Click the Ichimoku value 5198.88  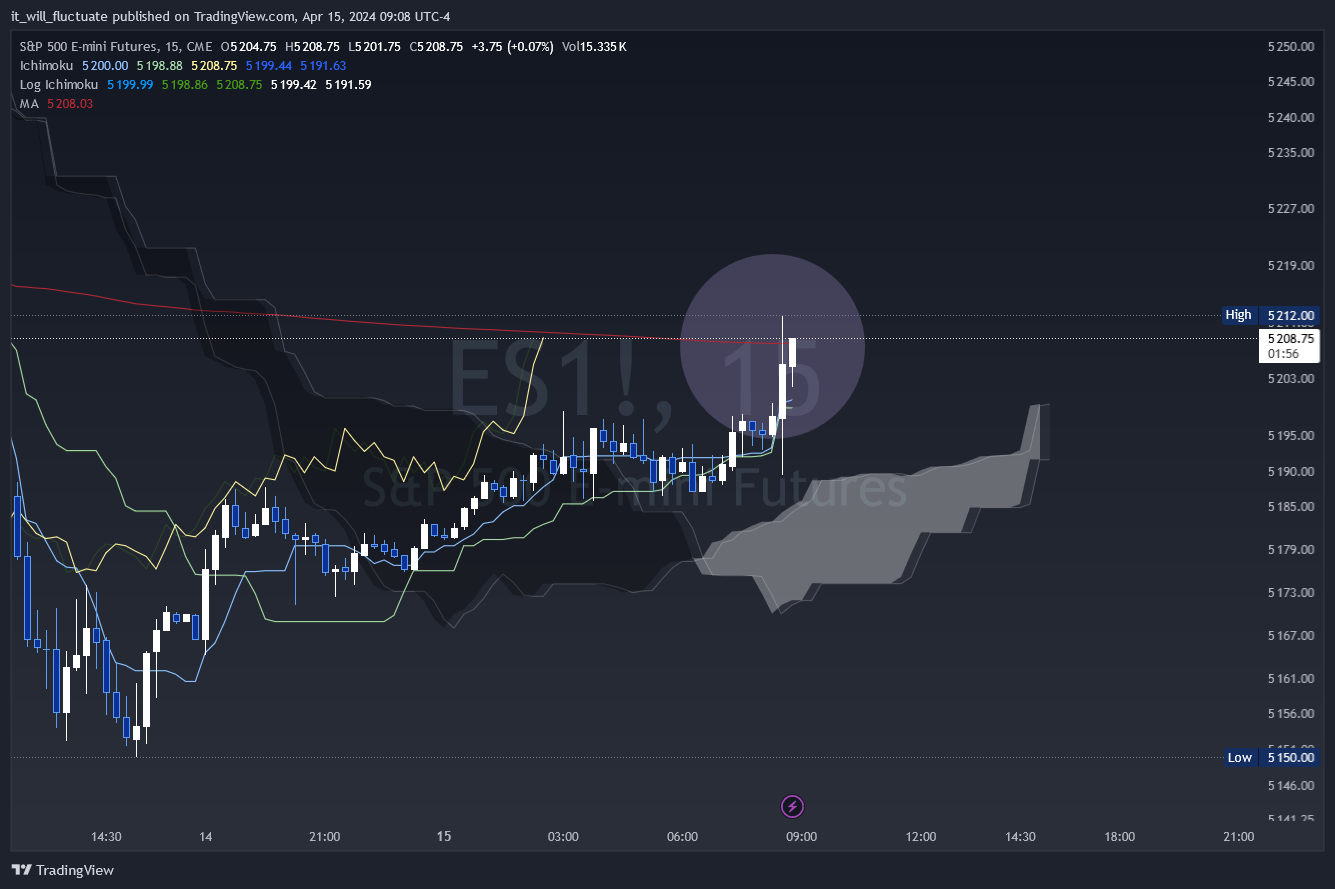click(160, 66)
